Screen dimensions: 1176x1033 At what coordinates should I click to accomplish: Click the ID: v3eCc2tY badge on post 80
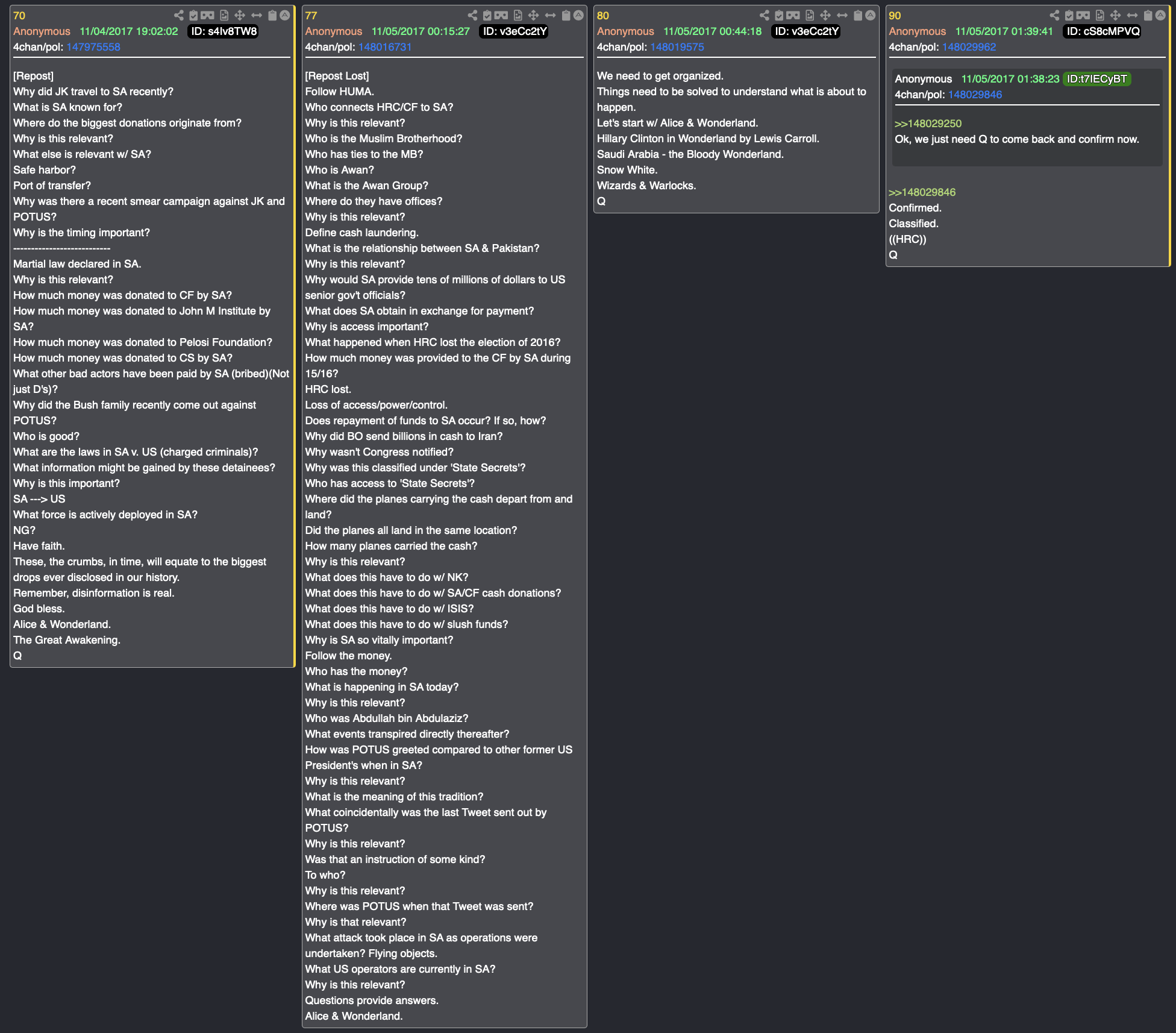(x=806, y=31)
